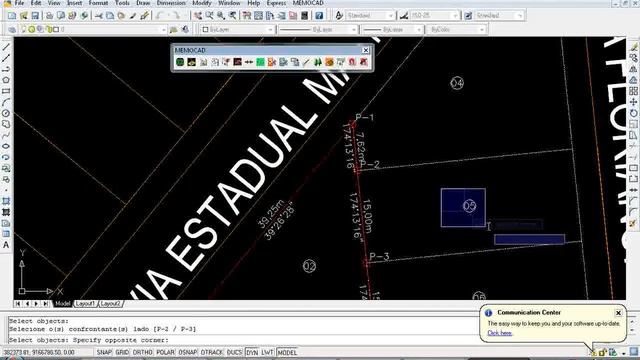Click the Pan realtime icon
This screenshot has width=640, height=360.
tap(198, 16)
